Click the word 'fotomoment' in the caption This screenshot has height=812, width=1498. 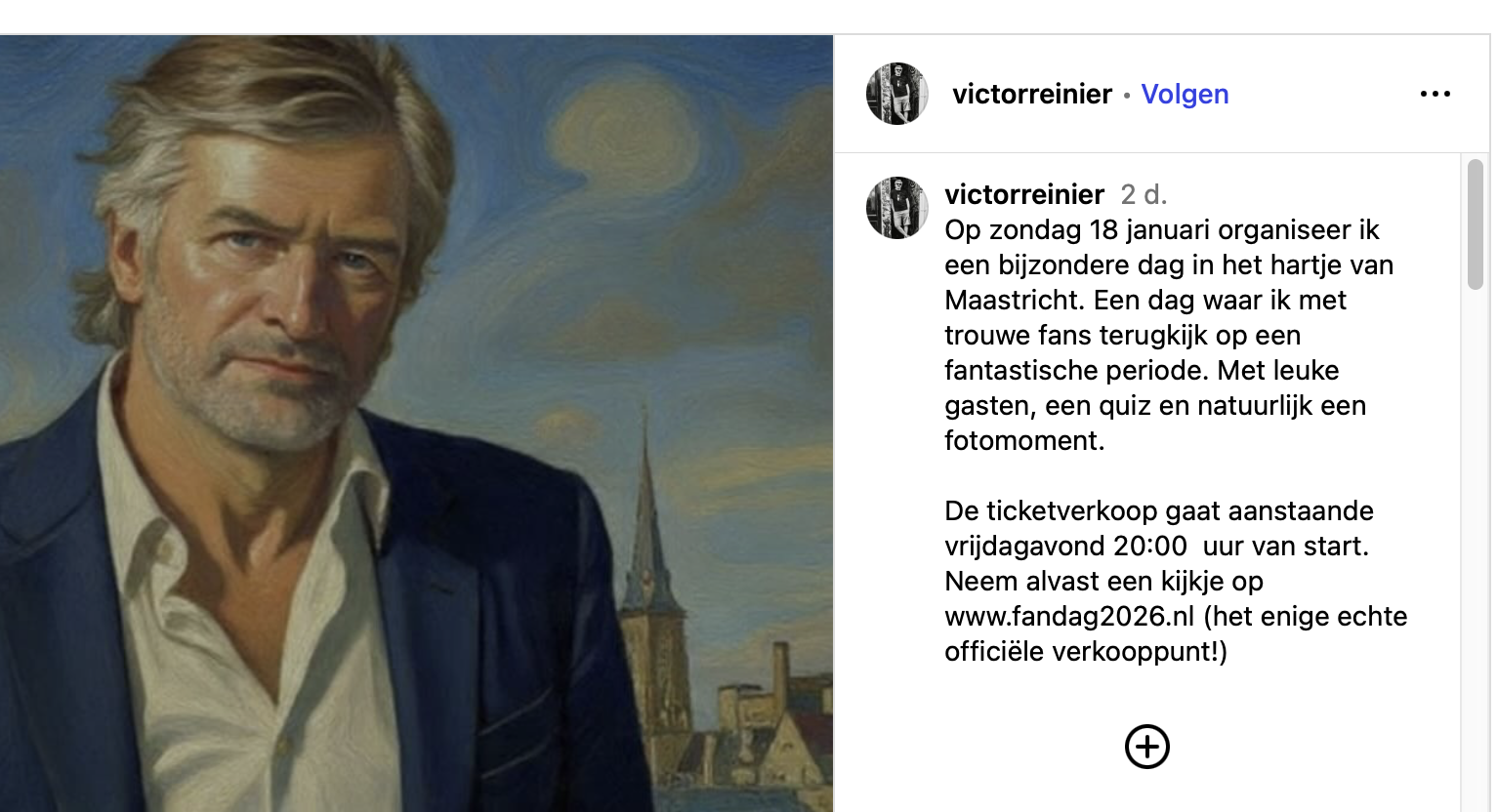click(1021, 440)
